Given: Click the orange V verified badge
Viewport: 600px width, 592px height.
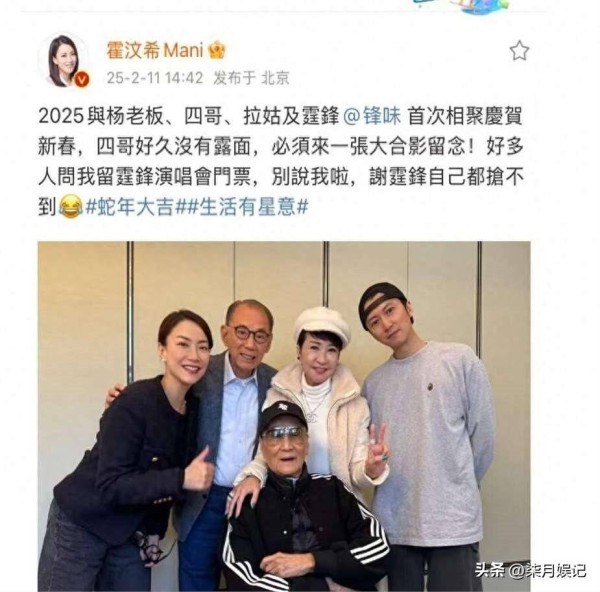Looking at the screenshot, I should [82, 79].
